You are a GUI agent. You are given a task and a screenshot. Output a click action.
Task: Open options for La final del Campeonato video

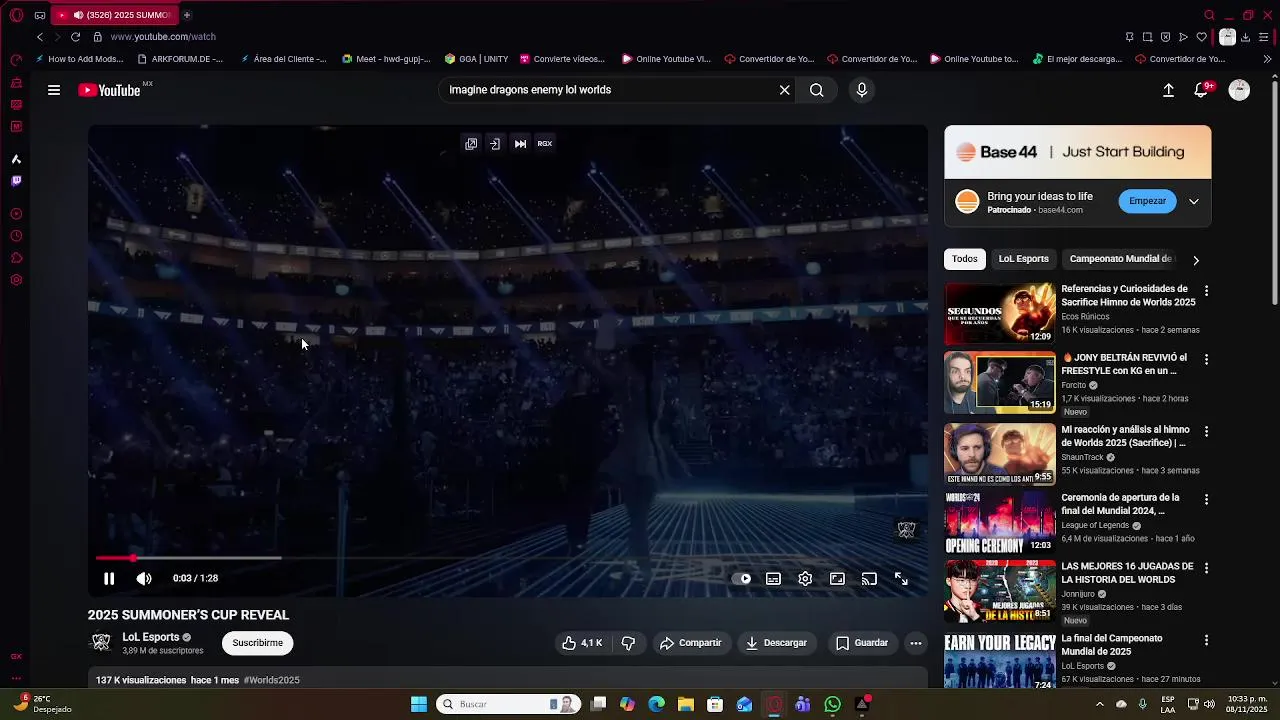point(1206,640)
